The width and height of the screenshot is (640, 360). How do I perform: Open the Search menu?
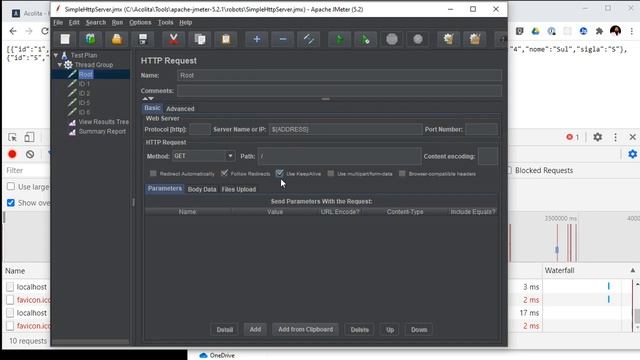[96, 22]
